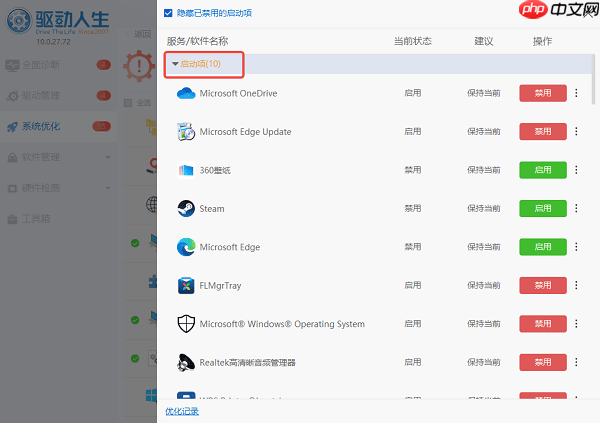Open more options for 360壁纸
Image resolution: width=600 pixels, height=423 pixels.
576,170
